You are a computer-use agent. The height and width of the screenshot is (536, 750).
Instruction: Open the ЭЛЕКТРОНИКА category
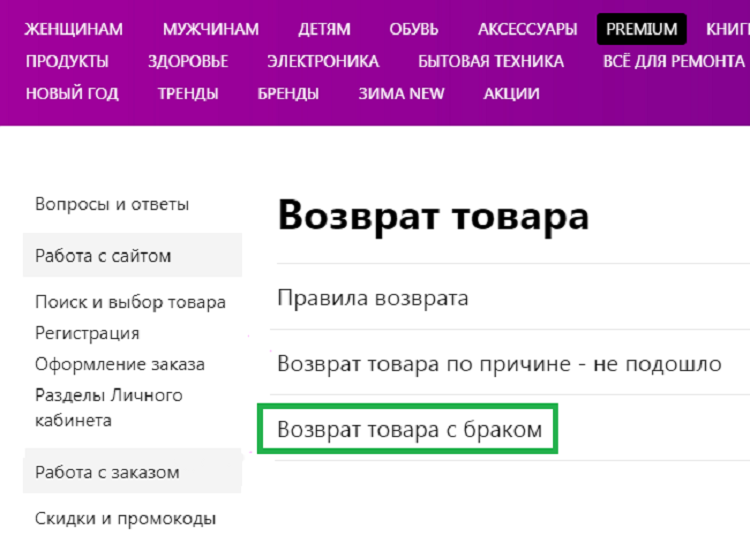coord(323,61)
